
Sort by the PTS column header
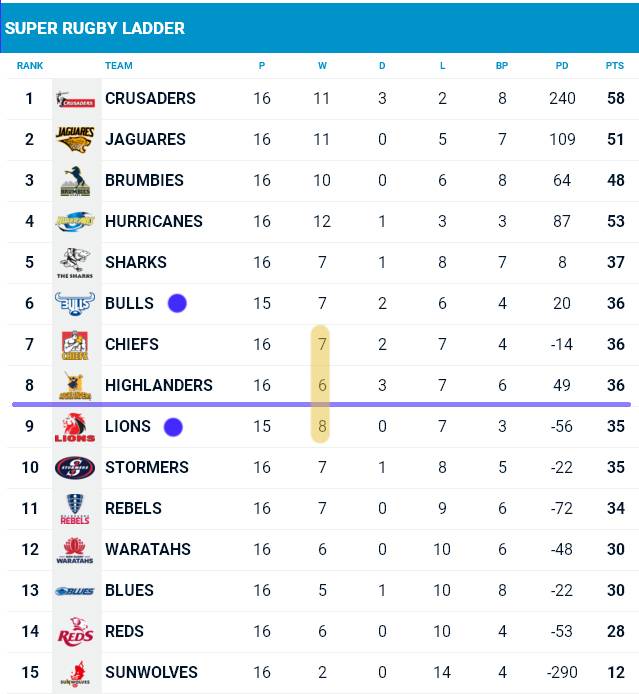point(615,66)
